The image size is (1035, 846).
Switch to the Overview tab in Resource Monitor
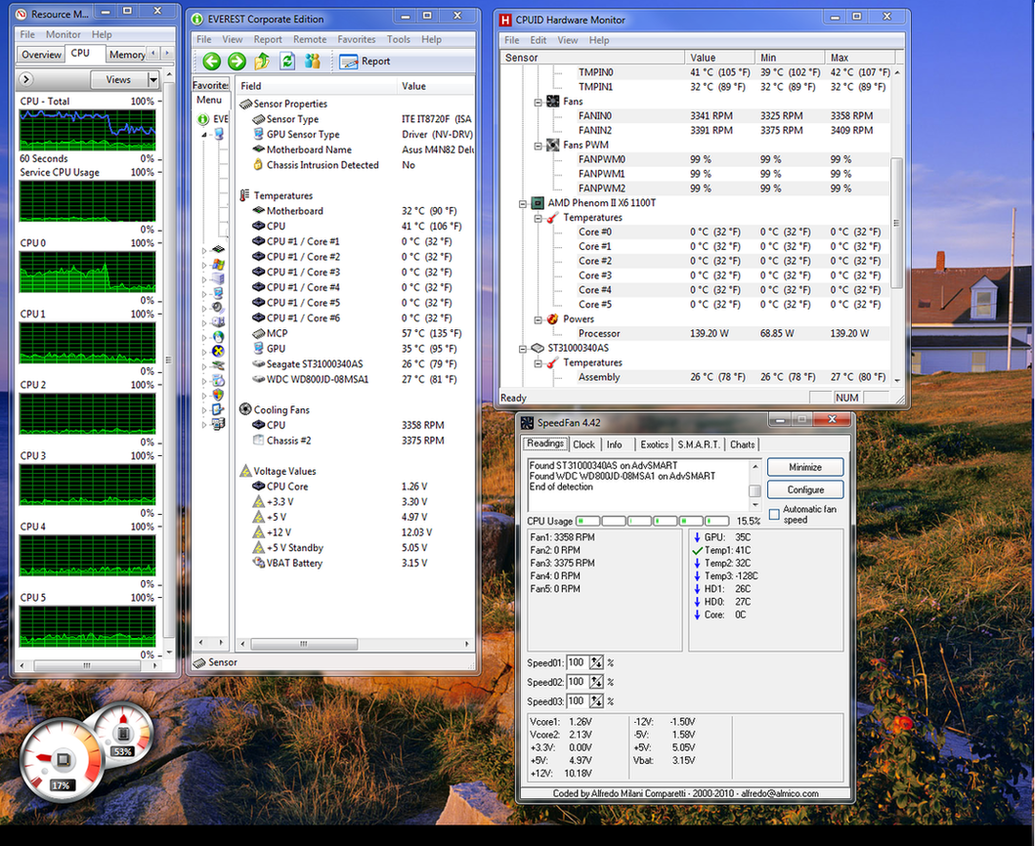[41, 55]
